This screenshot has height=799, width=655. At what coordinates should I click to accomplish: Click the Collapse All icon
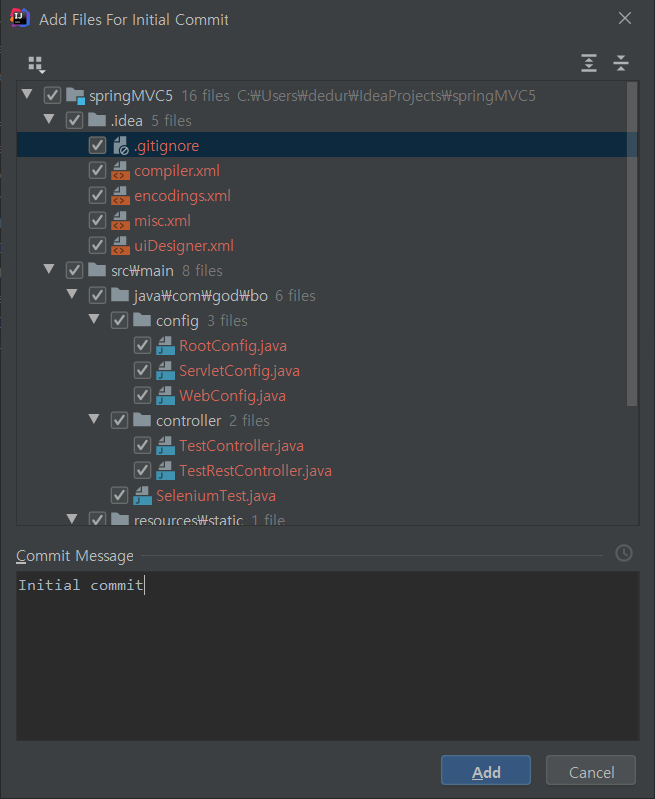(x=621, y=63)
